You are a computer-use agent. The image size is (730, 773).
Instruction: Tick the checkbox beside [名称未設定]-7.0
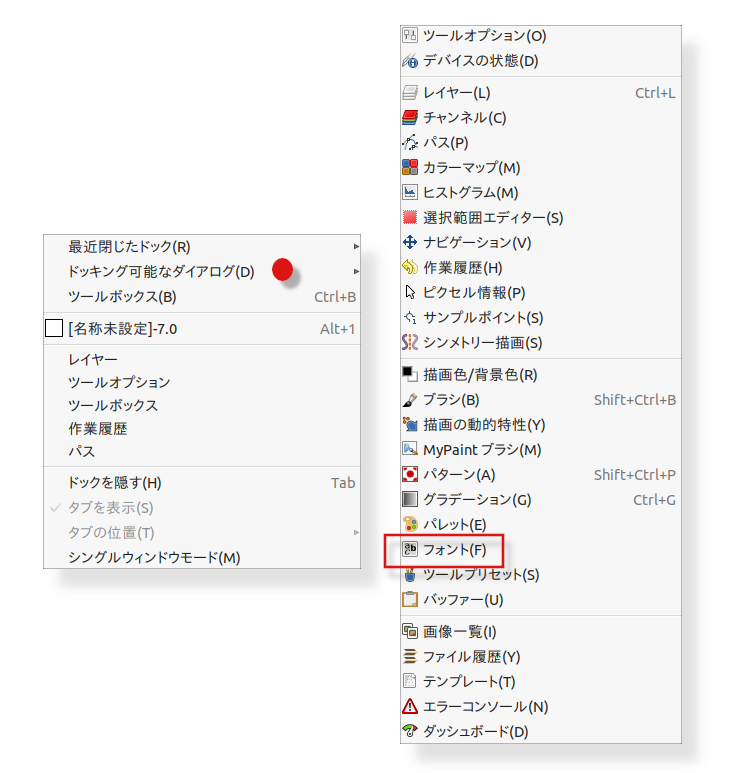click(54, 328)
